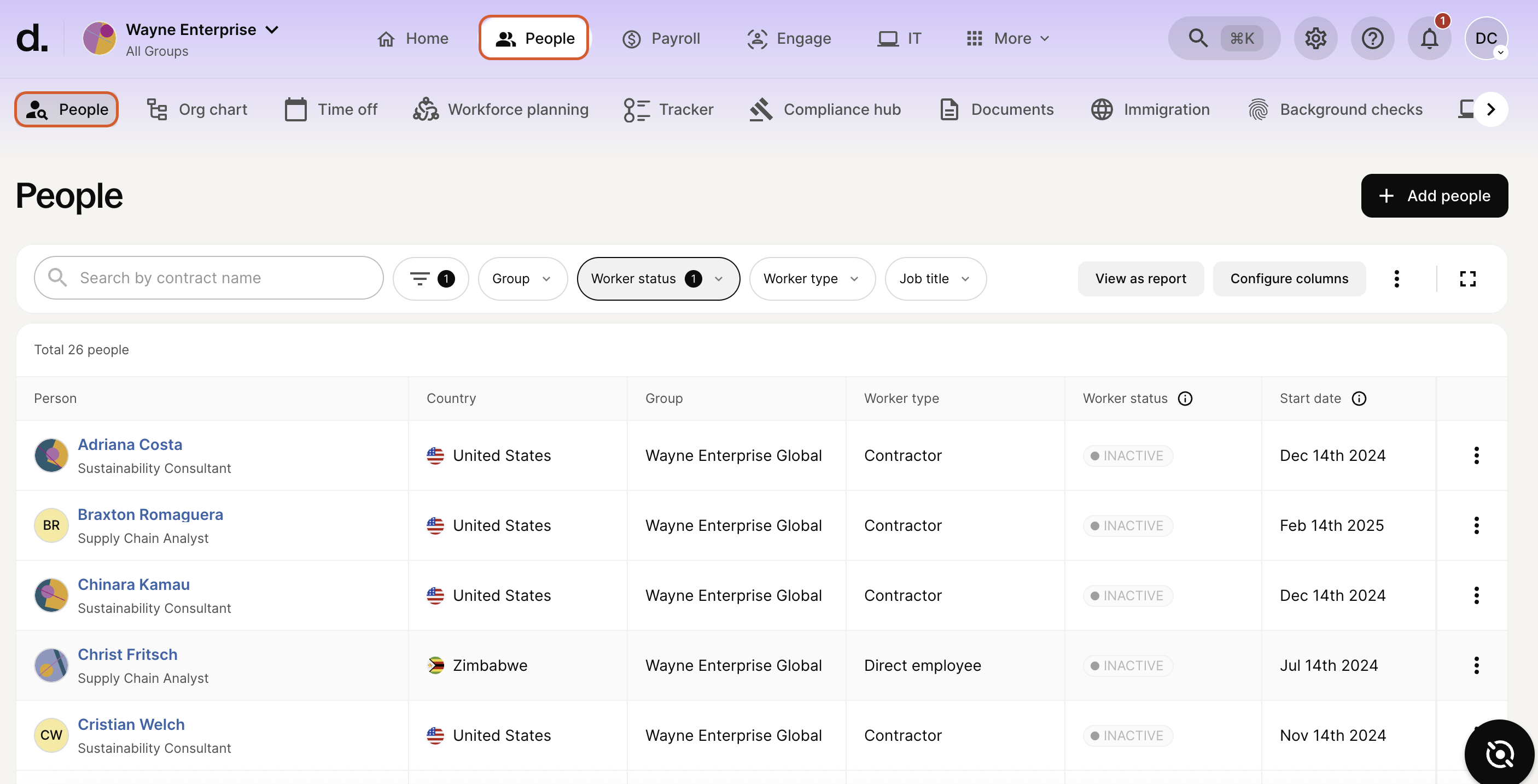The image size is (1538, 784).
Task: Focus the Search by contract name field
Action: 209,278
